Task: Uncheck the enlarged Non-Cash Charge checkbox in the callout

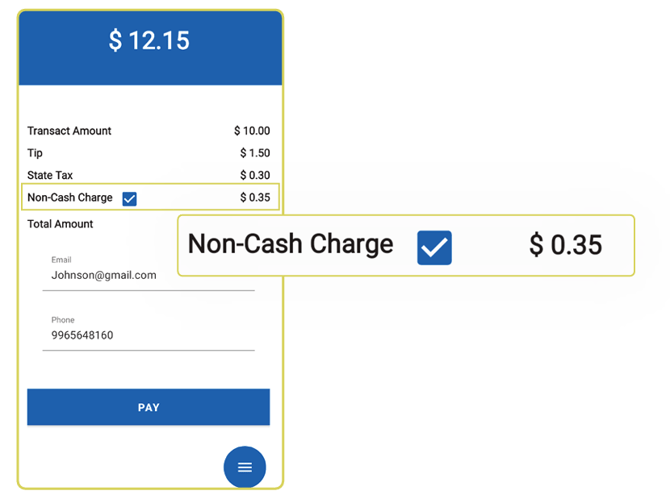Action: pos(434,247)
